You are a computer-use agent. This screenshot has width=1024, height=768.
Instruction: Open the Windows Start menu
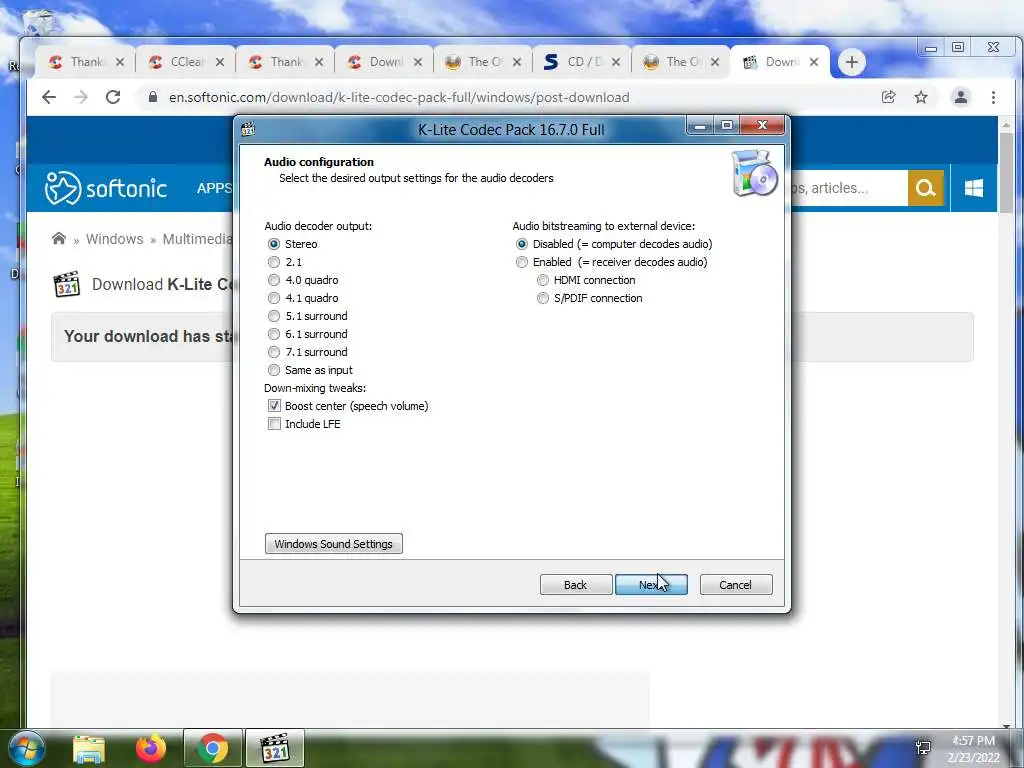click(26, 748)
